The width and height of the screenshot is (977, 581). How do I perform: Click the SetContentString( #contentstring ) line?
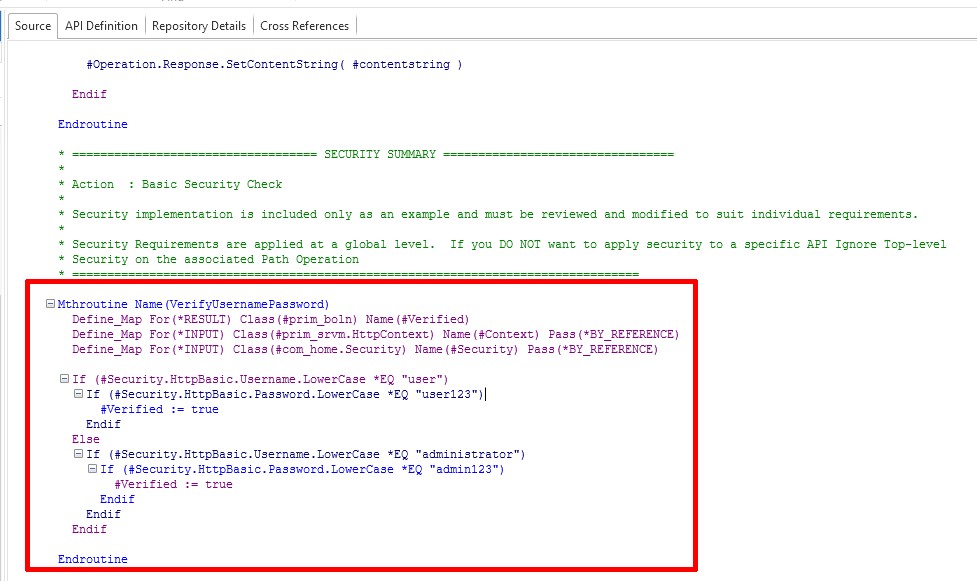[274, 64]
